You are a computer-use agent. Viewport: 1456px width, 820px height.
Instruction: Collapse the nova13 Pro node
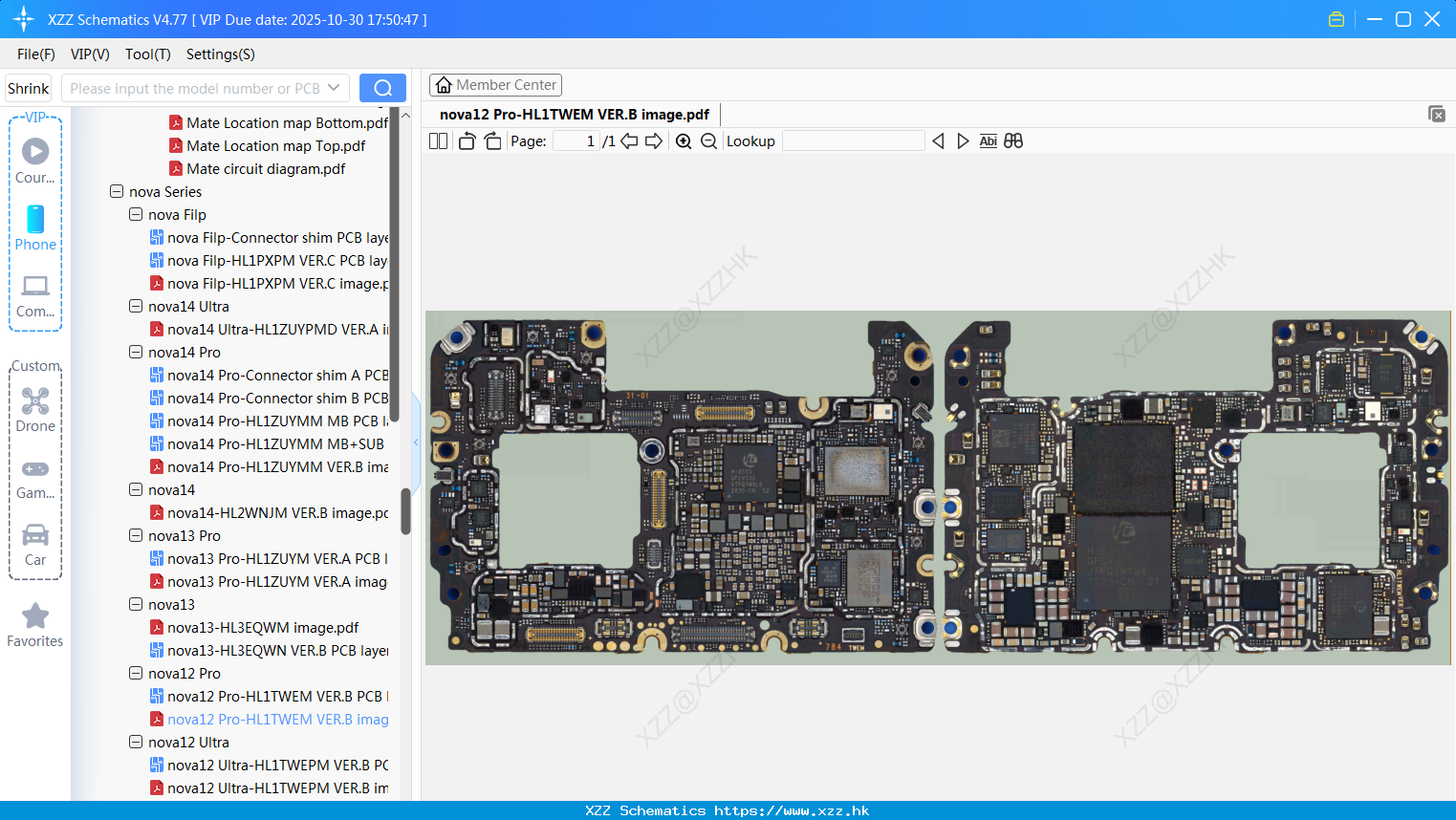[x=136, y=535]
